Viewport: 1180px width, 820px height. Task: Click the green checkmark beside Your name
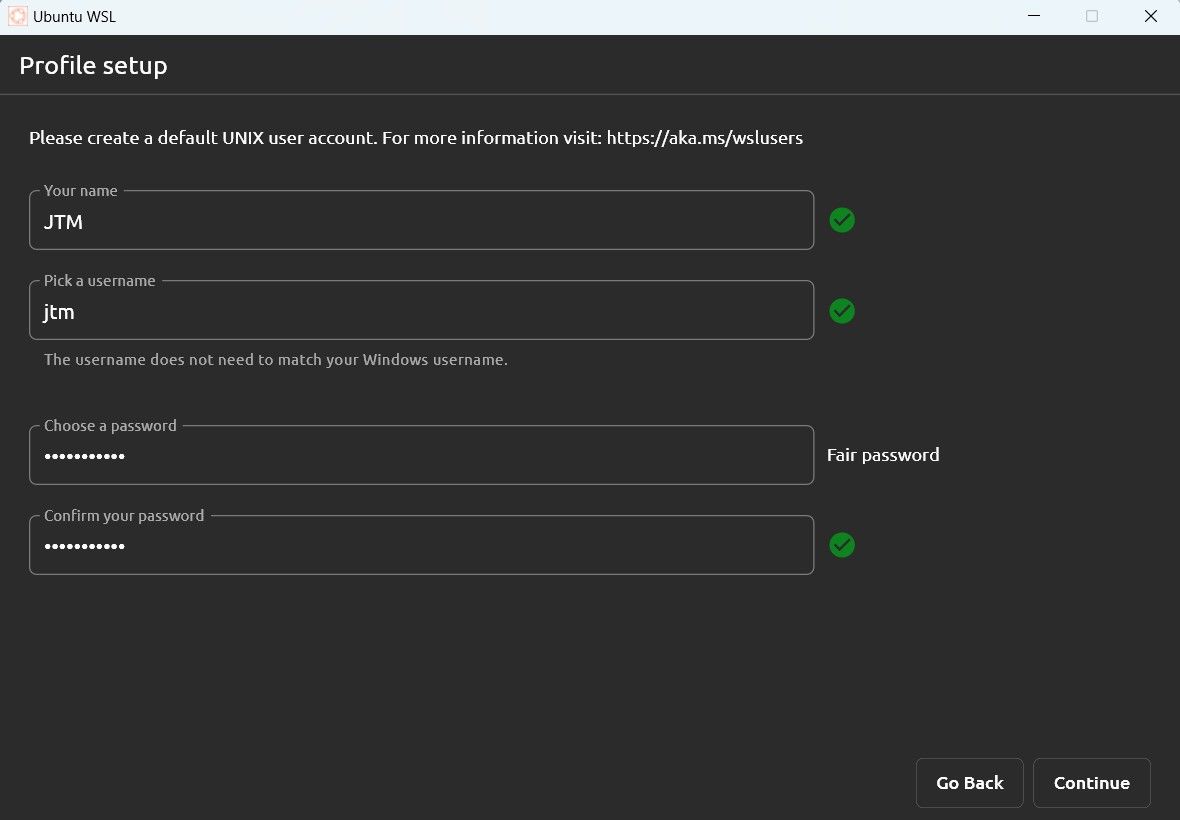tap(841, 220)
